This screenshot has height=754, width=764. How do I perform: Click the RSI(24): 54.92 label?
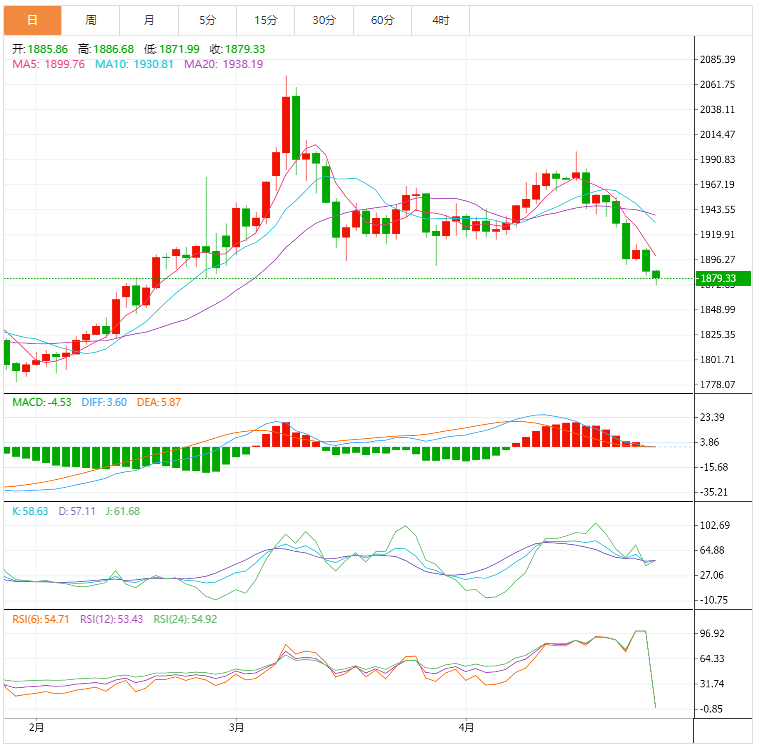(x=185, y=619)
